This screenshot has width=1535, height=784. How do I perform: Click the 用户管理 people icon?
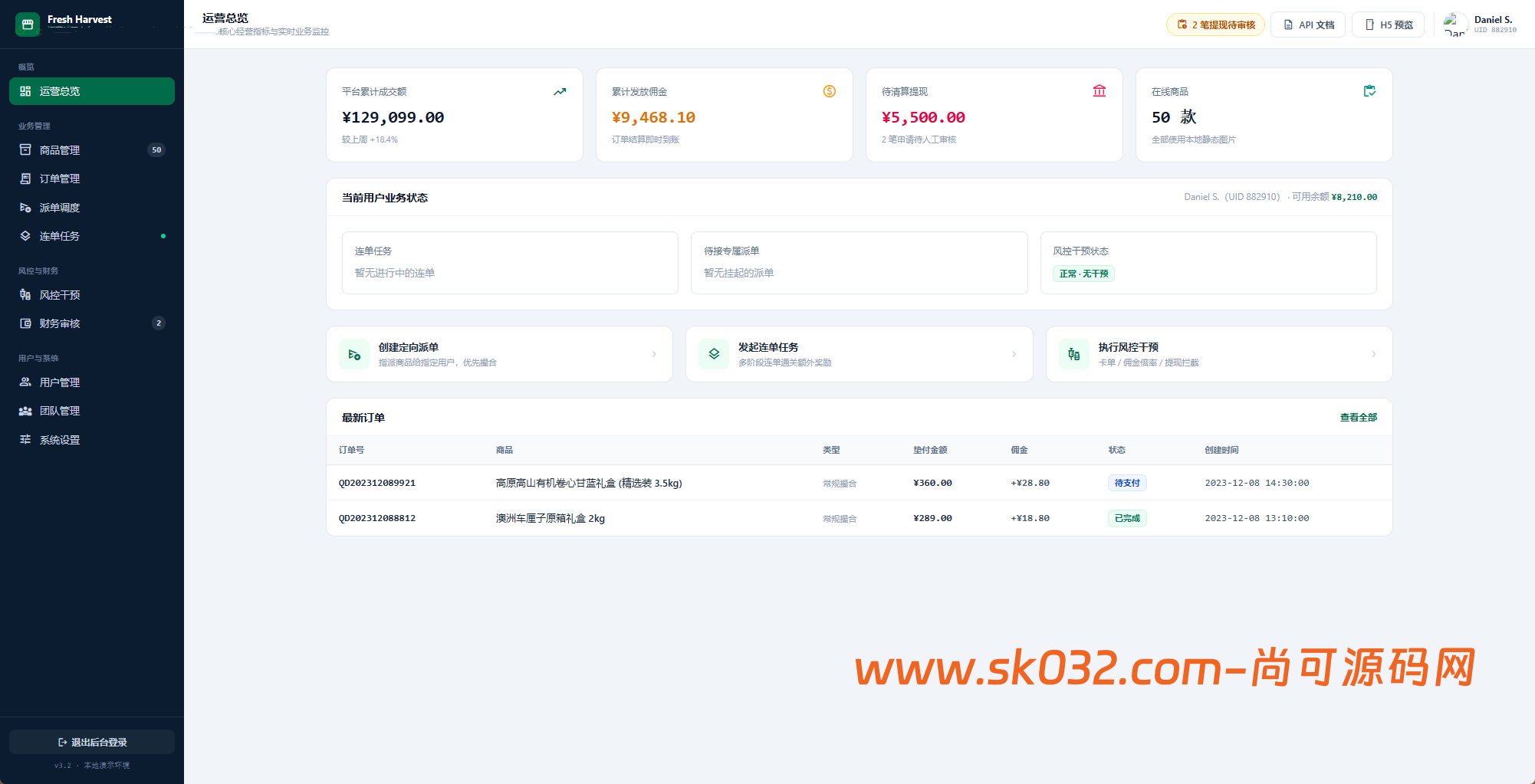click(25, 382)
